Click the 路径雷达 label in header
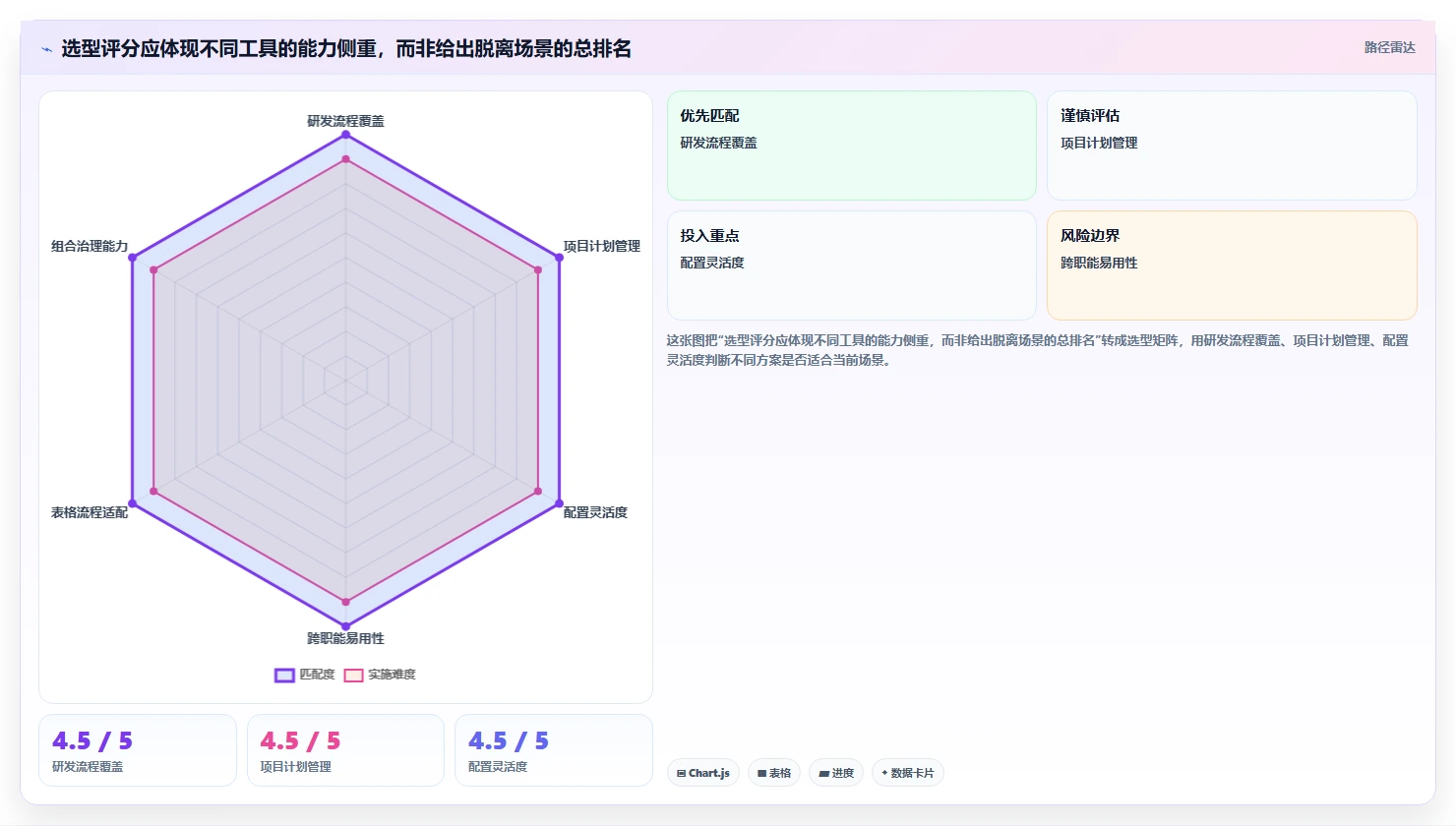Screen dimensions: 1456x826 click(x=1389, y=47)
